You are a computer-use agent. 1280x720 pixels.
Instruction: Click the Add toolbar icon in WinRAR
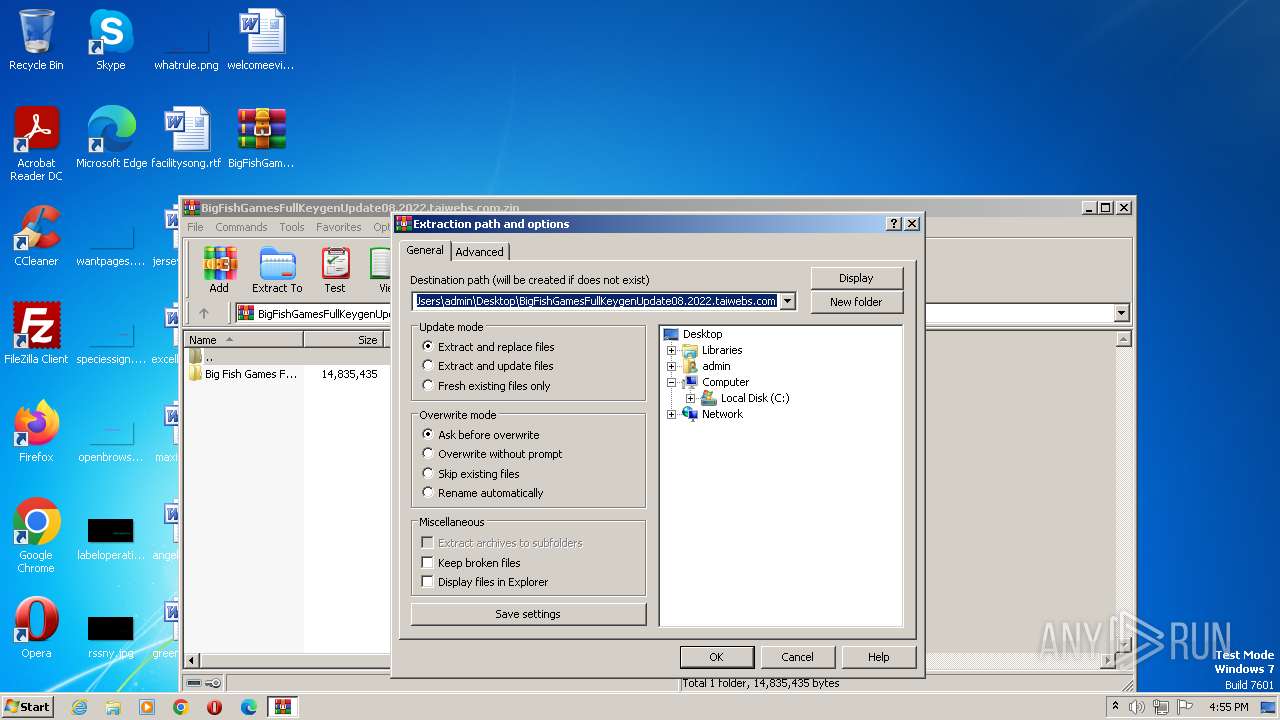click(x=219, y=270)
